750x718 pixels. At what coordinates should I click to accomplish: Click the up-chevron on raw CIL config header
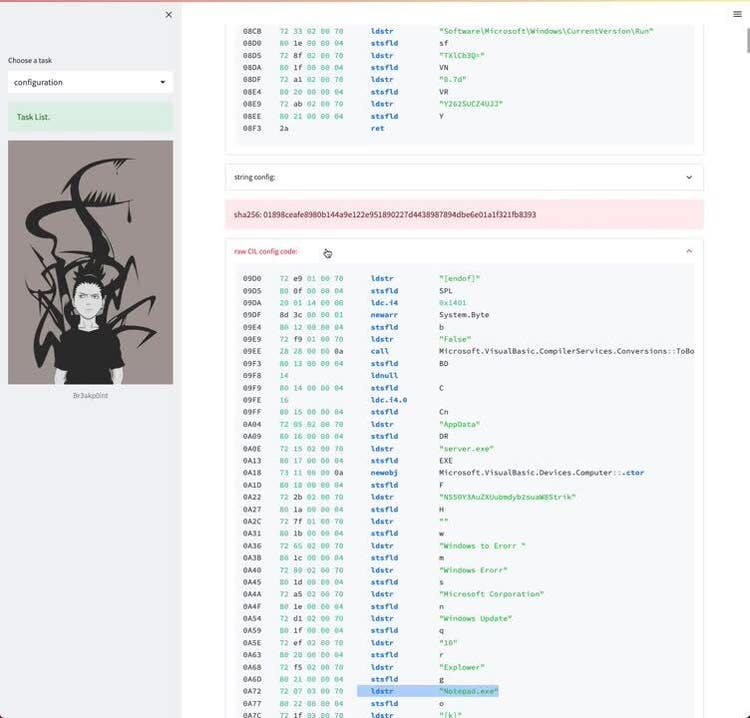pos(689,251)
